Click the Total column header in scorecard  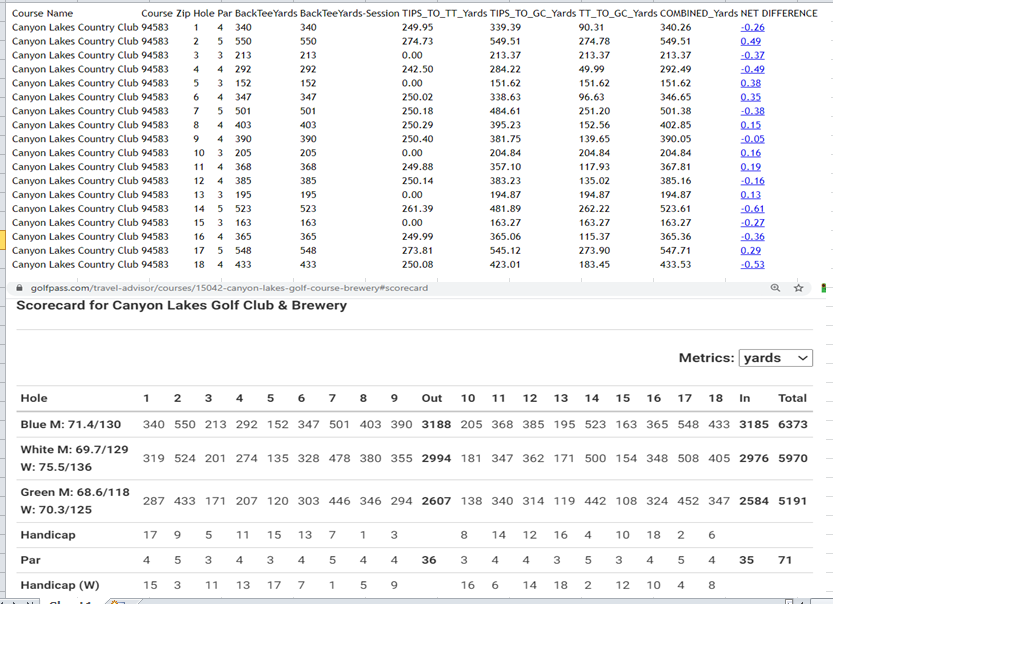(x=792, y=398)
